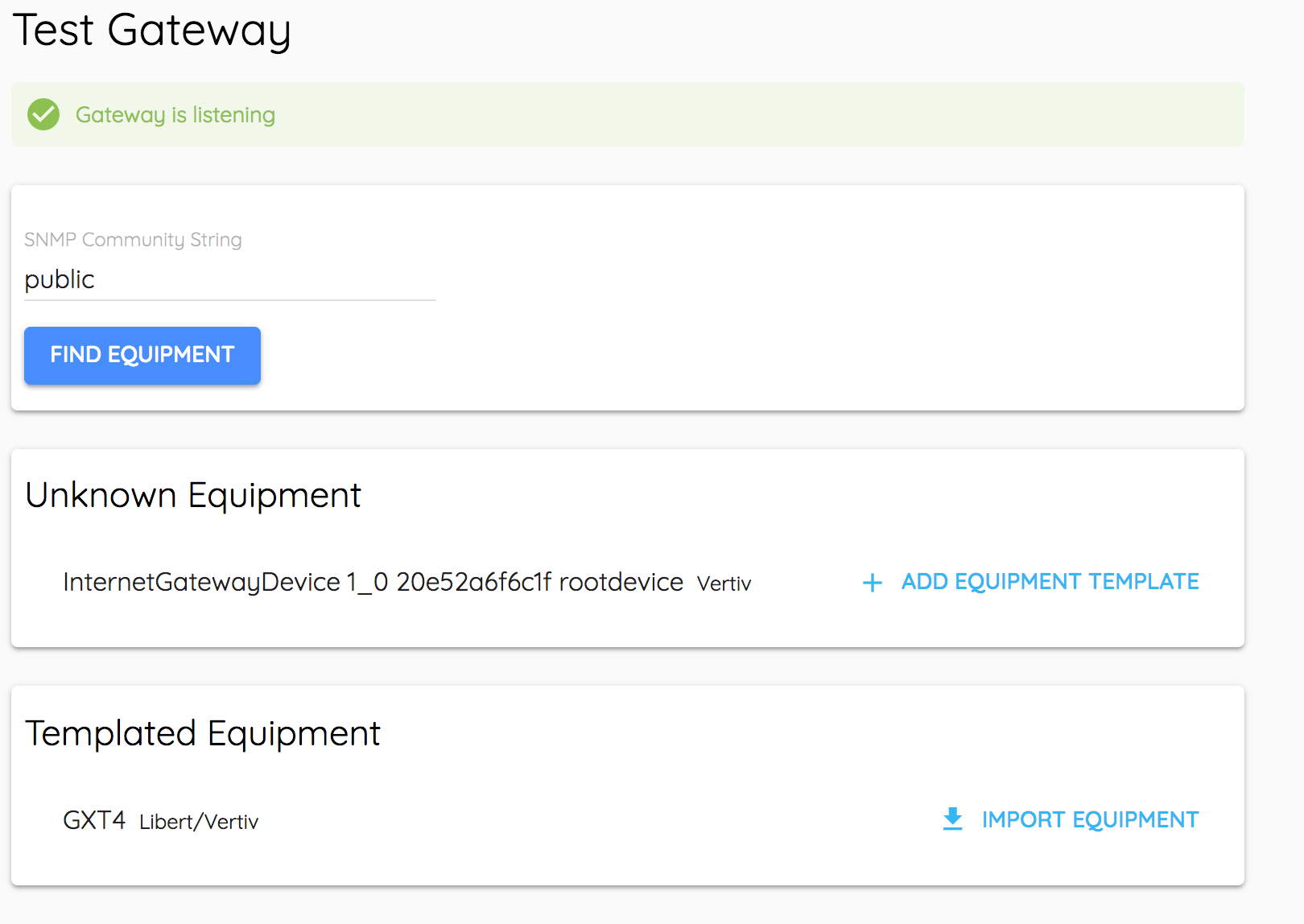Viewport: 1304px width, 924px height.
Task: Click the Vertiv manufacturer label
Action: pos(724,584)
